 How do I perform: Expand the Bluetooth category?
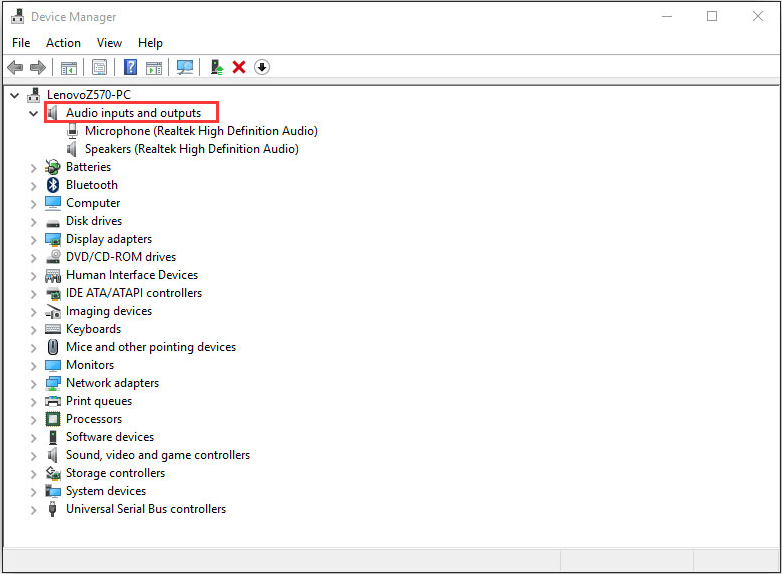click(x=34, y=185)
